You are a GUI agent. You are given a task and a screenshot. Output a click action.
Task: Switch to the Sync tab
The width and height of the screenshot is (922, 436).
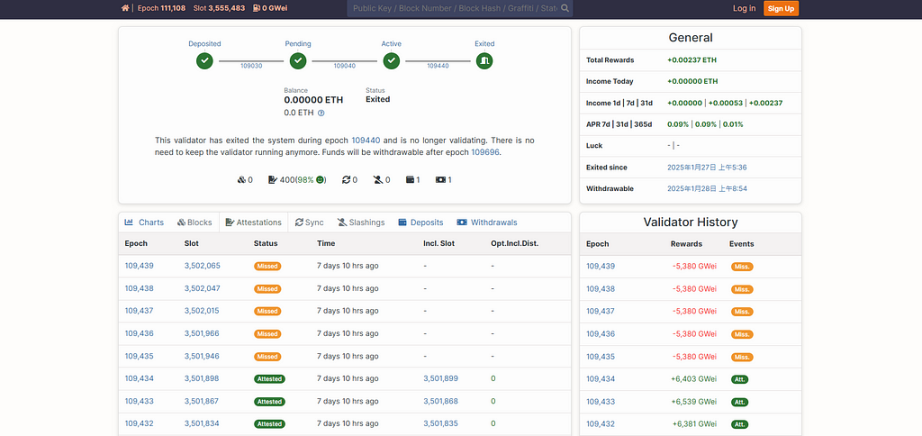[x=309, y=222]
